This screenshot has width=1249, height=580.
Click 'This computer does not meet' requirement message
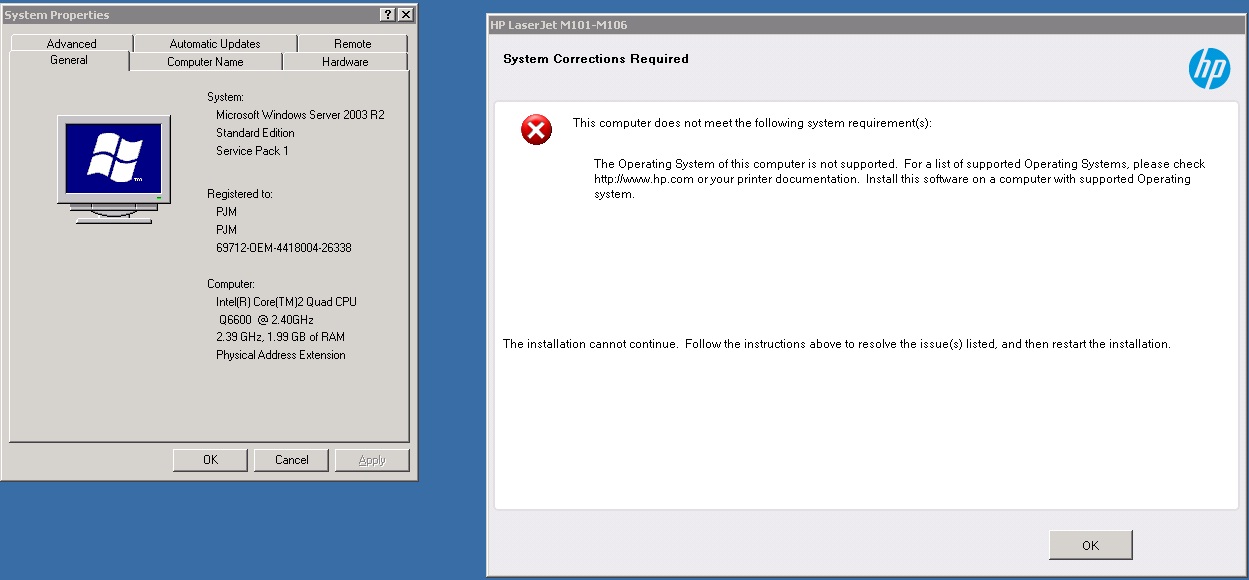[752, 123]
